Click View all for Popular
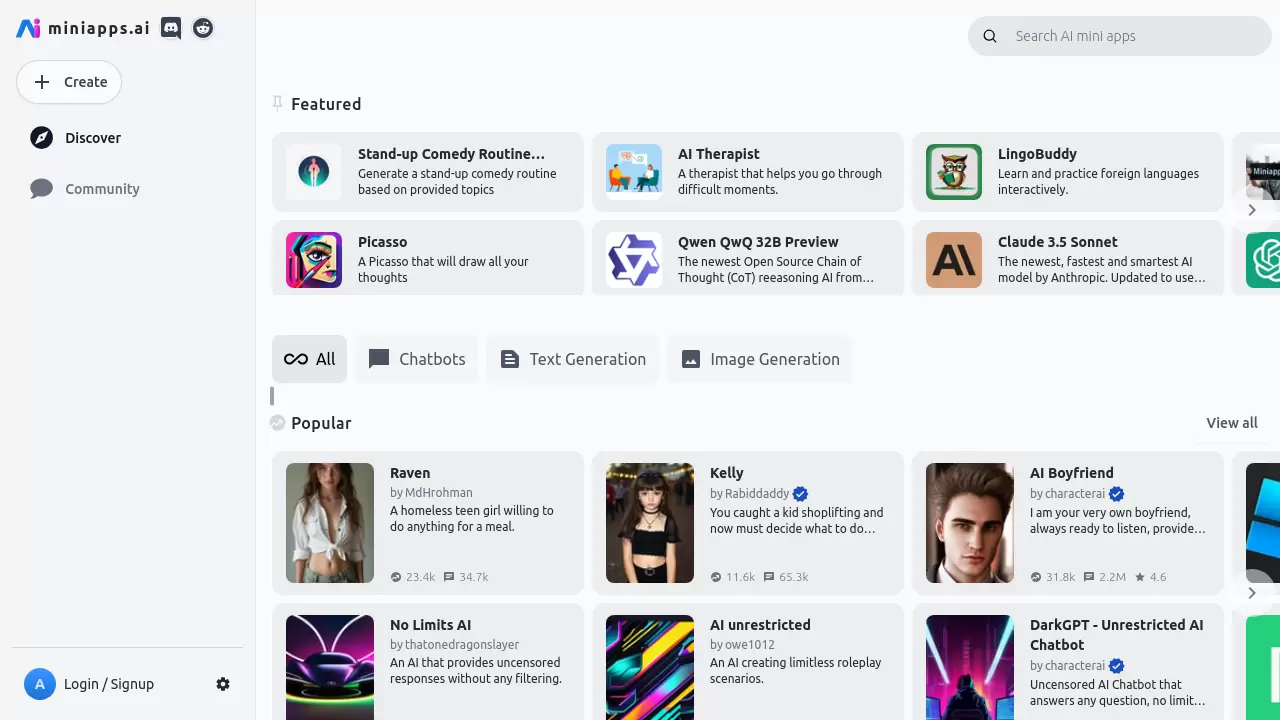 1232,423
